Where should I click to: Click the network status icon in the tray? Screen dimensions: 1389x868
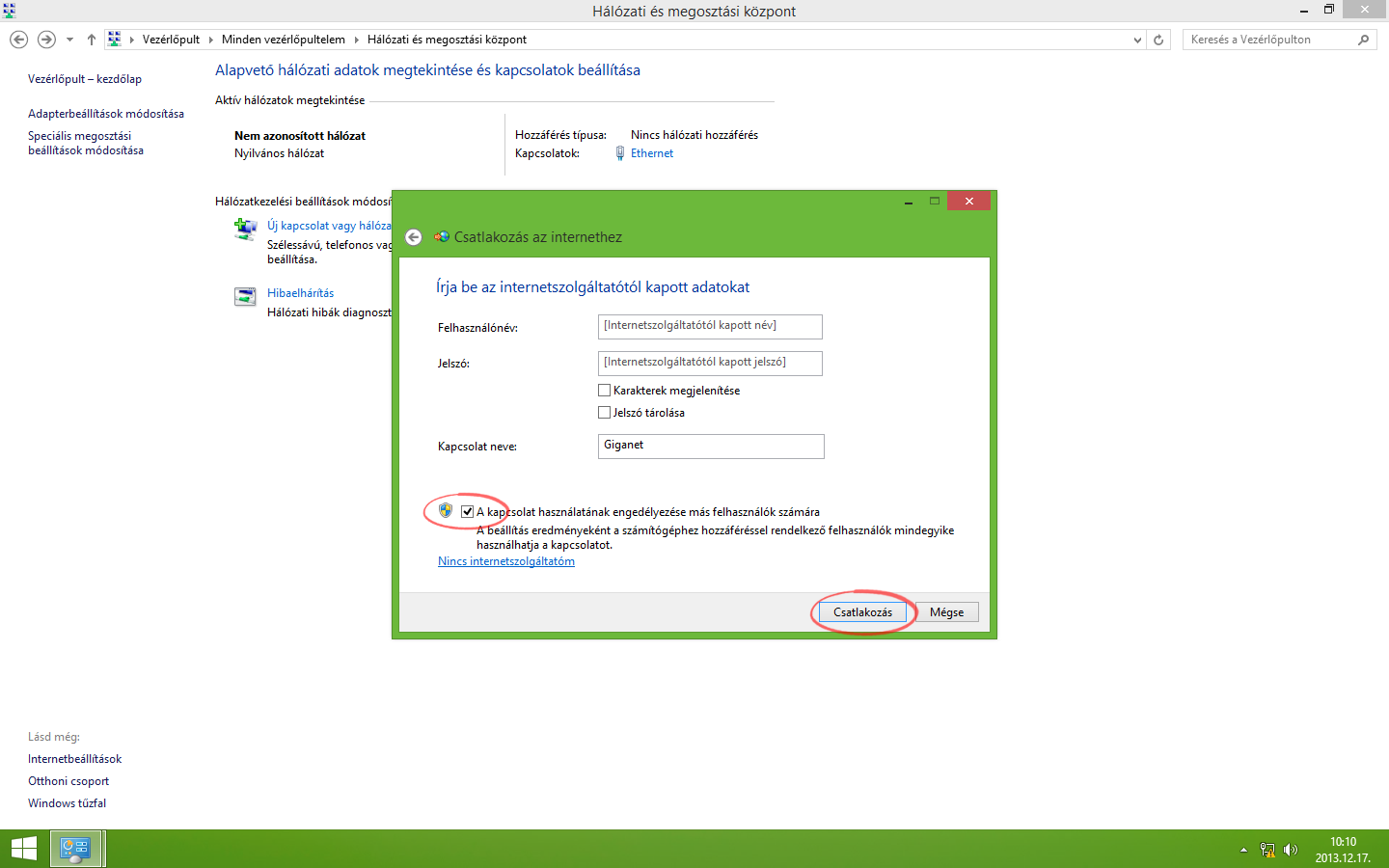[1266, 850]
